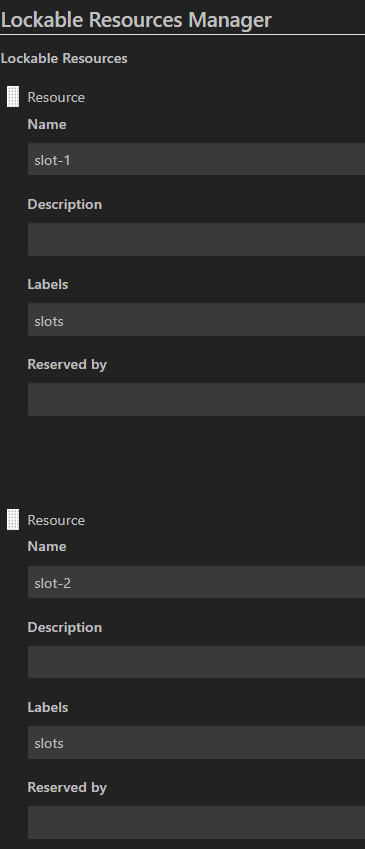Viewport: 365px width, 849px height.
Task: Click the Name label of slot-1 resource
Action: tap(47, 125)
